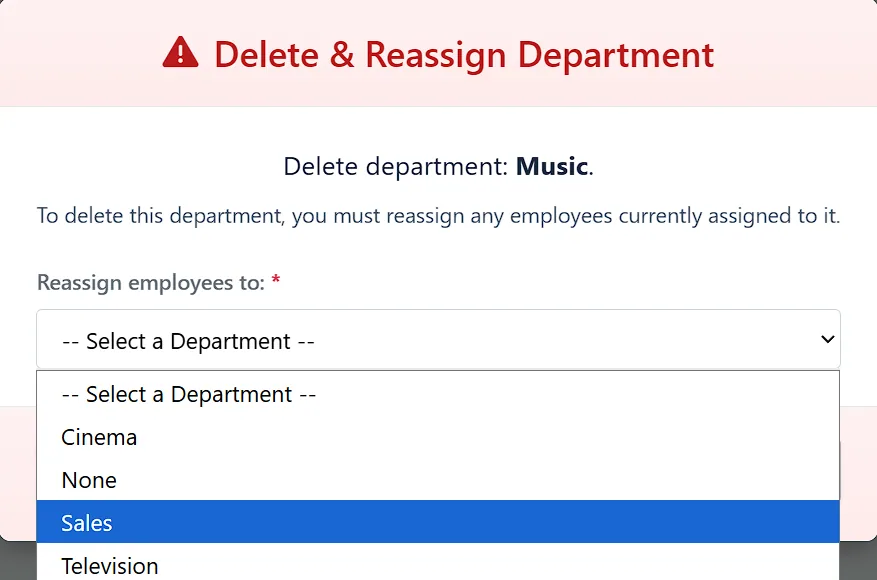This screenshot has width=877, height=580.
Task: Click the 'Delete & Reassign Department' dialog title
Action: [466, 54]
